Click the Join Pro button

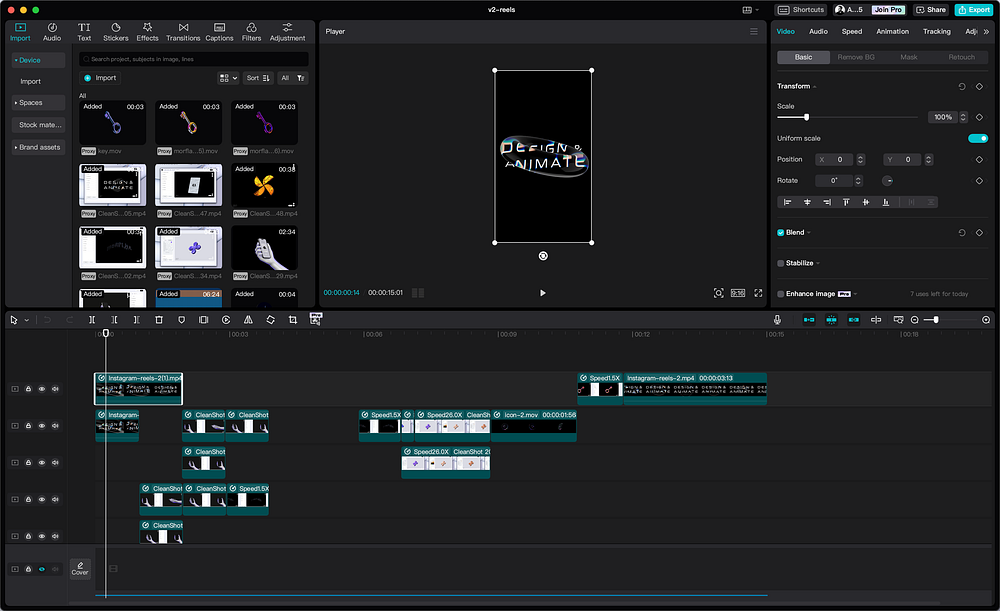[888, 10]
